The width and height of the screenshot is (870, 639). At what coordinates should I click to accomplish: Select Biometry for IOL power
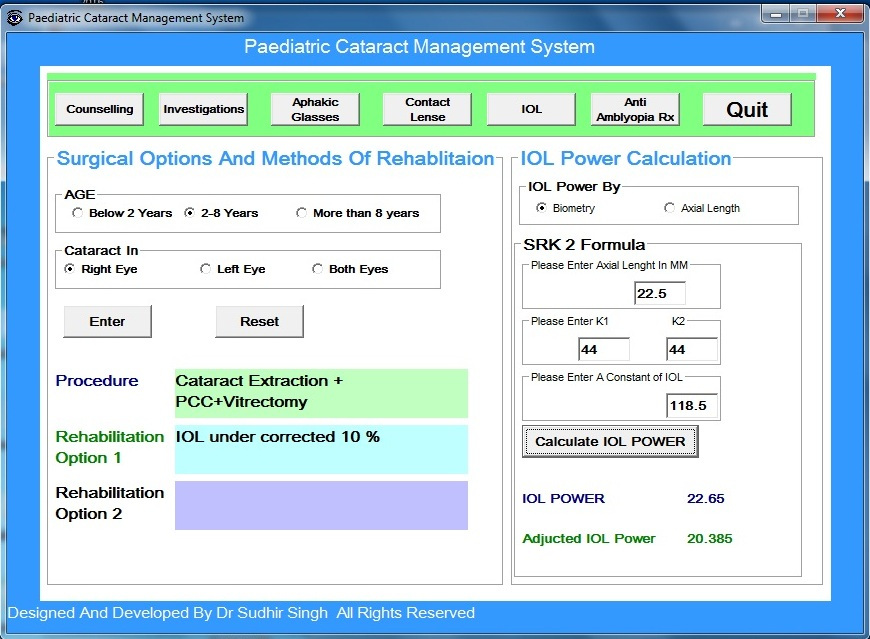point(541,208)
